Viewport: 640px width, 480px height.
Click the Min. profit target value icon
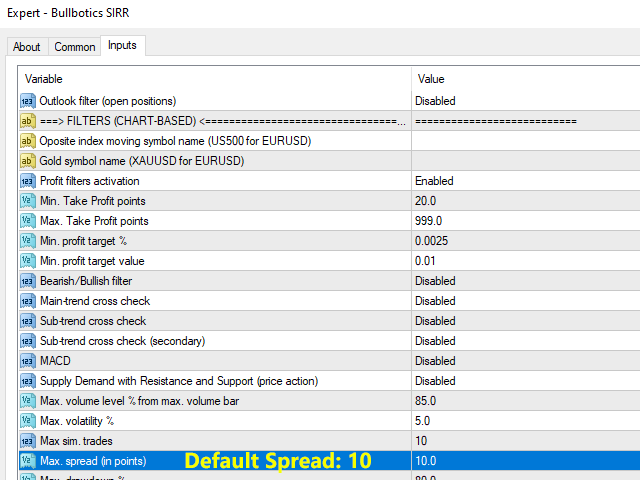[x=28, y=261]
